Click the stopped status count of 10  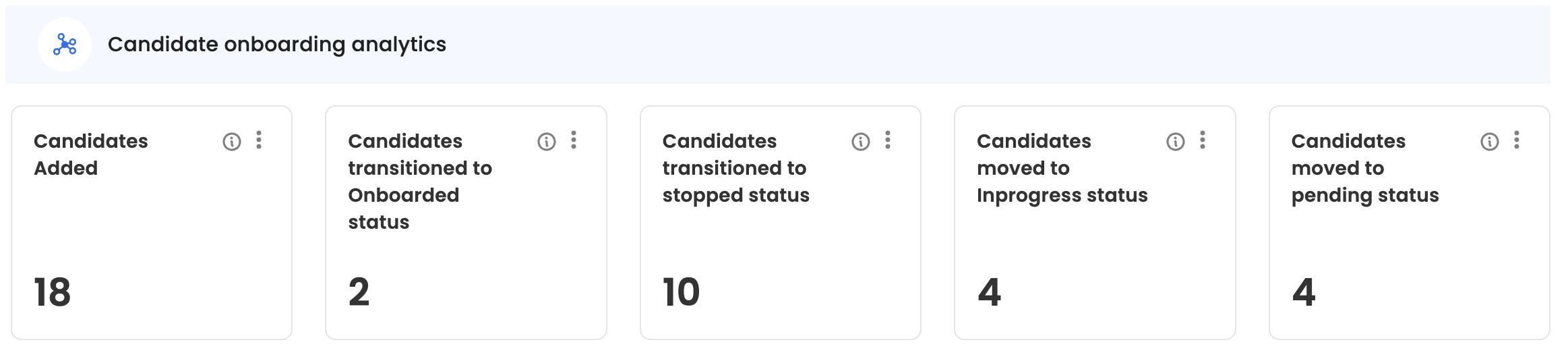click(682, 292)
